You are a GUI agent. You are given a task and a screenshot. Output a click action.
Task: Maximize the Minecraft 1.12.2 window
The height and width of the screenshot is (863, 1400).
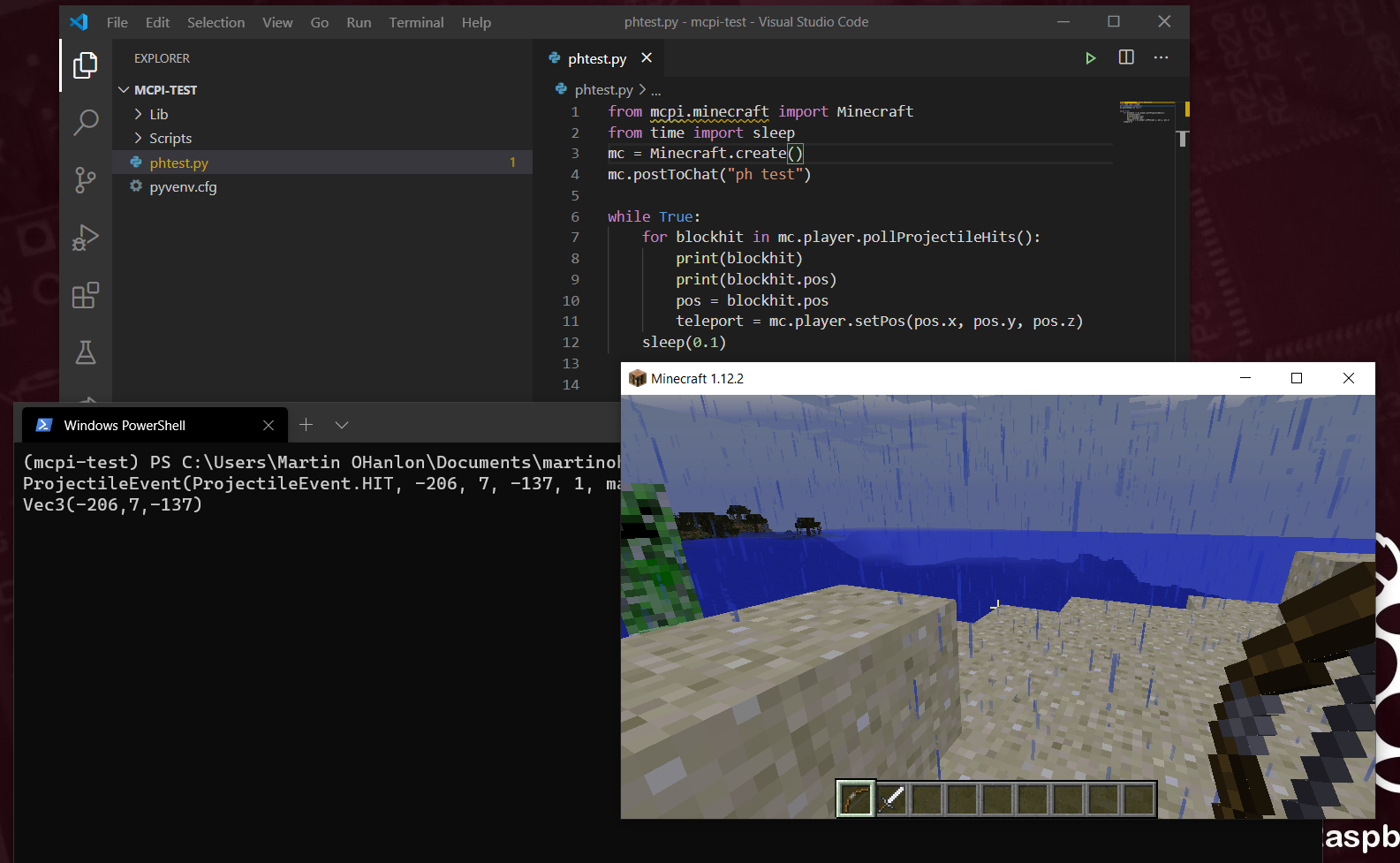[1297, 378]
